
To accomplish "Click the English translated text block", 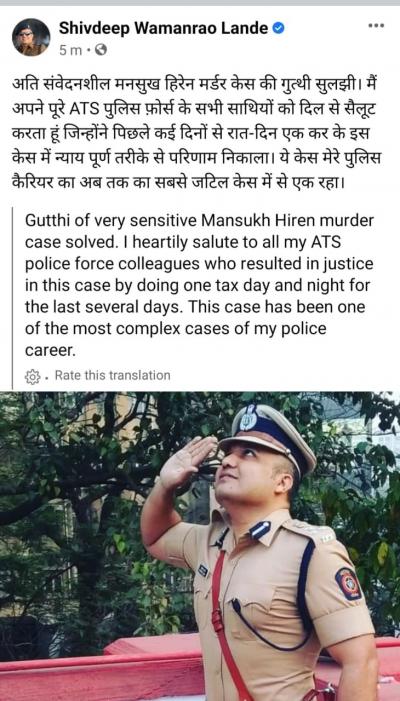I will 199,285.
